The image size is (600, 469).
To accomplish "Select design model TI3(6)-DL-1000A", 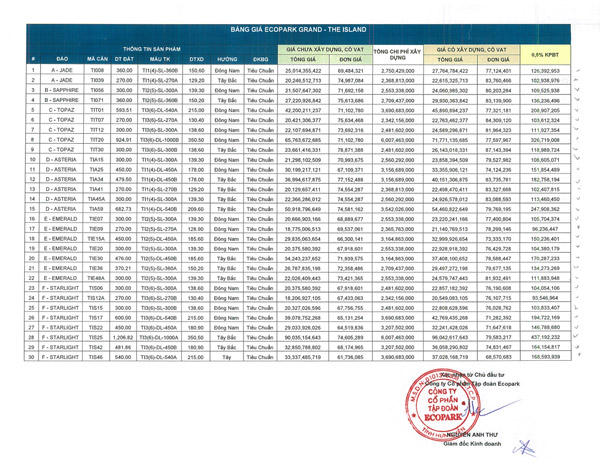I will tap(159, 337).
